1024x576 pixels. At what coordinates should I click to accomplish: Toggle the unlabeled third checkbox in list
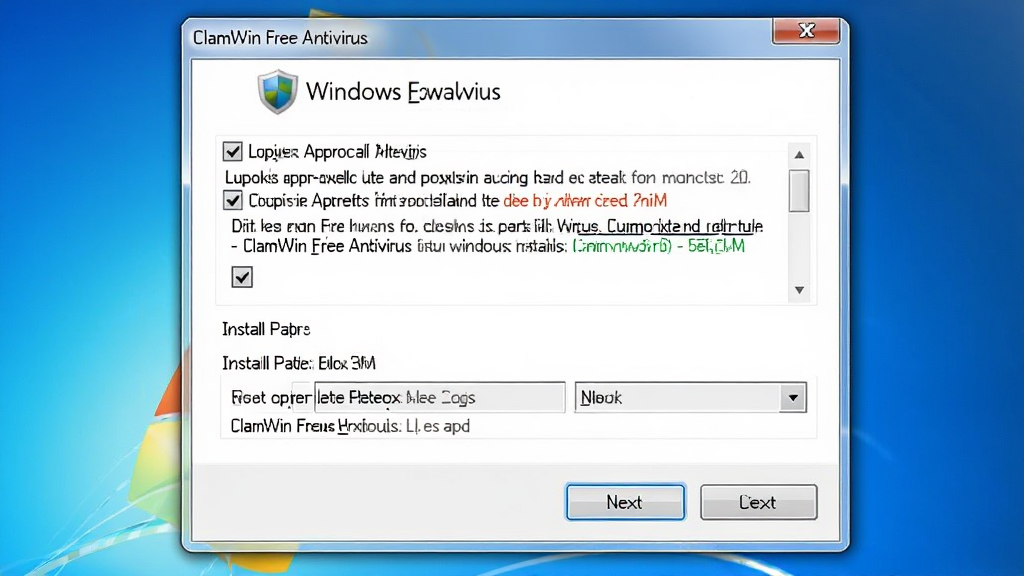point(242,277)
